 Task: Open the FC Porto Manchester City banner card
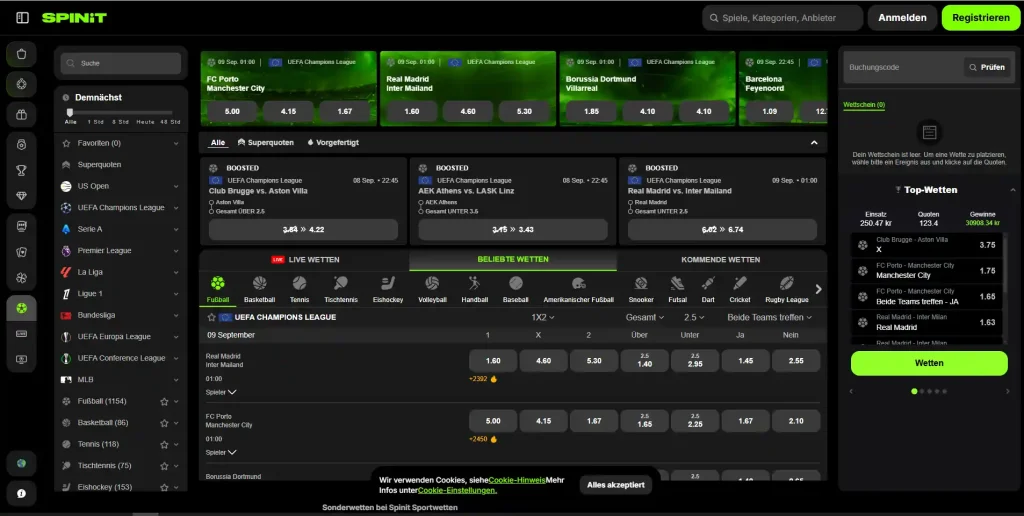pyautogui.click(x=289, y=88)
